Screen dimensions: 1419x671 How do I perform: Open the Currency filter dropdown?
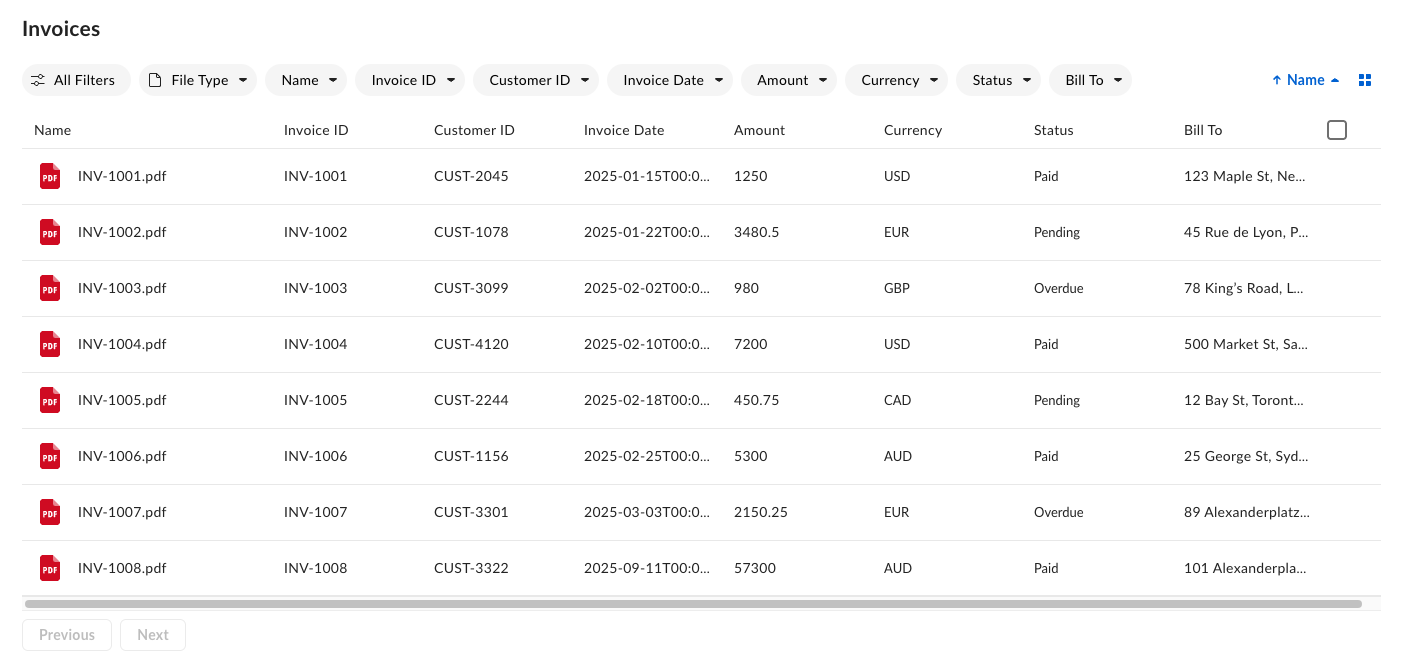(896, 80)
